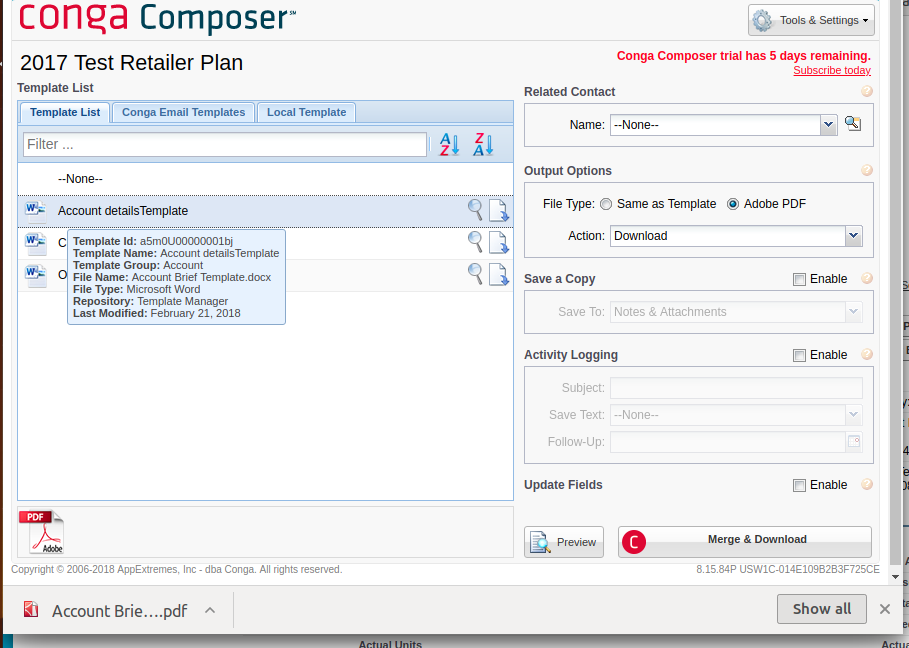Enable the Activity Logging checkbox

(799, 355)
